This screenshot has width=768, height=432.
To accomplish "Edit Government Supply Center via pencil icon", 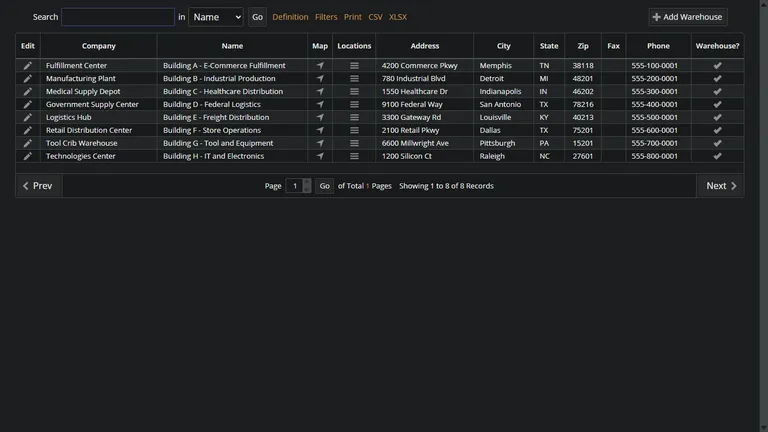I will (x=27, y=104).
